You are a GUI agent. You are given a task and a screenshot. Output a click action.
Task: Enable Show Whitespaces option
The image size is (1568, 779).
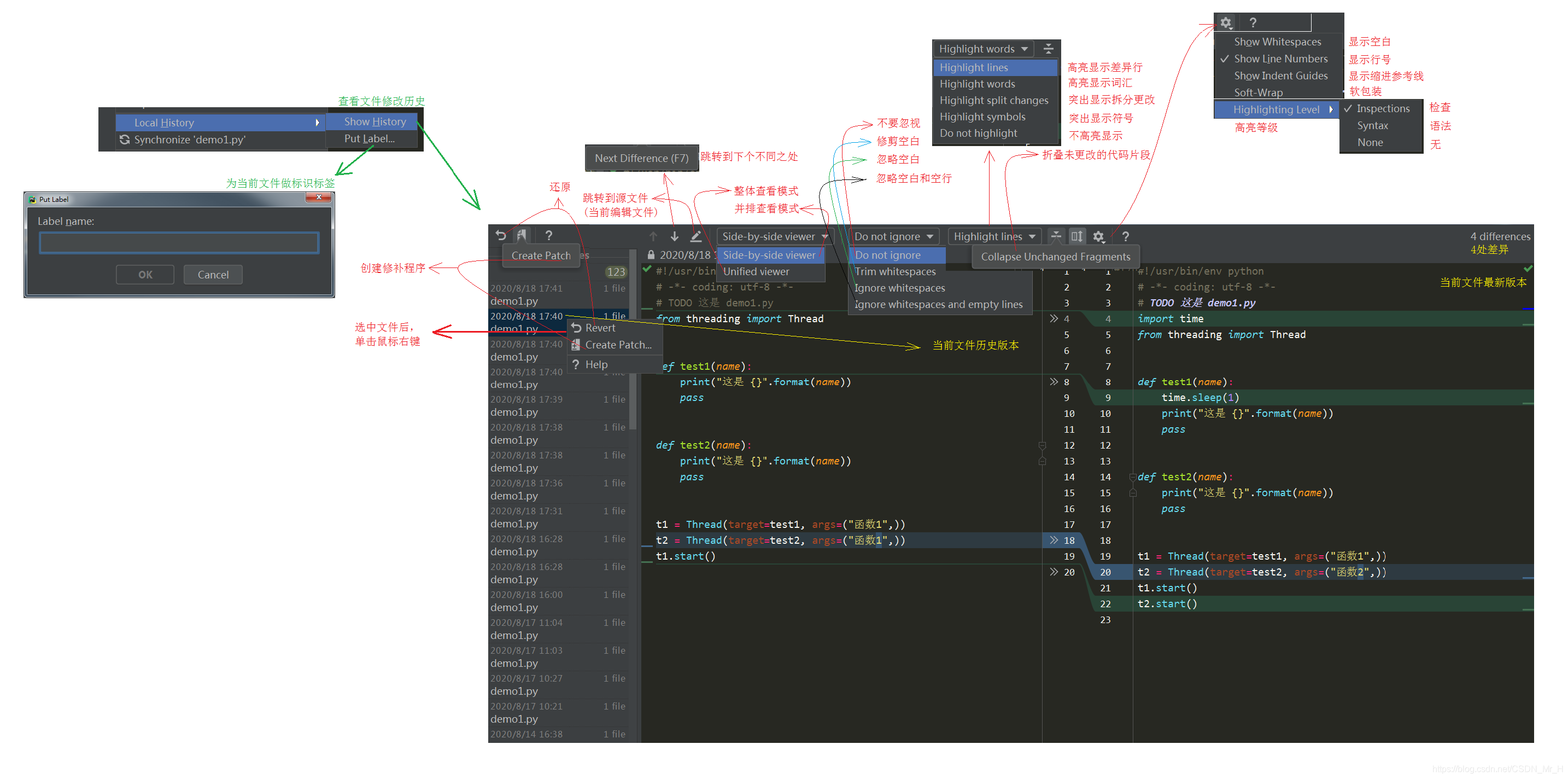(x=1277, y=42)
